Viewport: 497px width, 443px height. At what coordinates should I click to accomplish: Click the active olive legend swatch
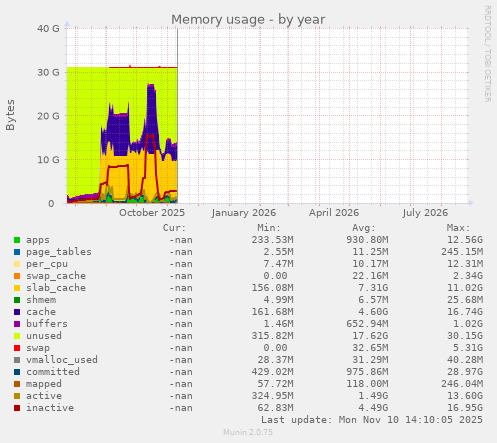(17, 396)
